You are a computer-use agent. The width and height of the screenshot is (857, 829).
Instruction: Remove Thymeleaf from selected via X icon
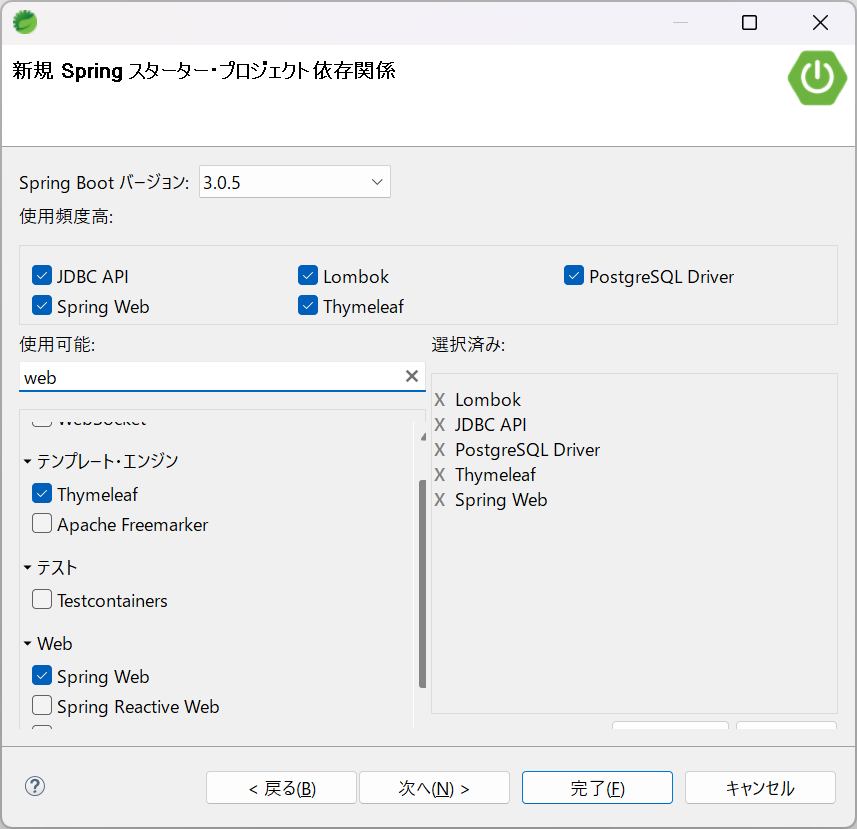click(x=440, y=475)
